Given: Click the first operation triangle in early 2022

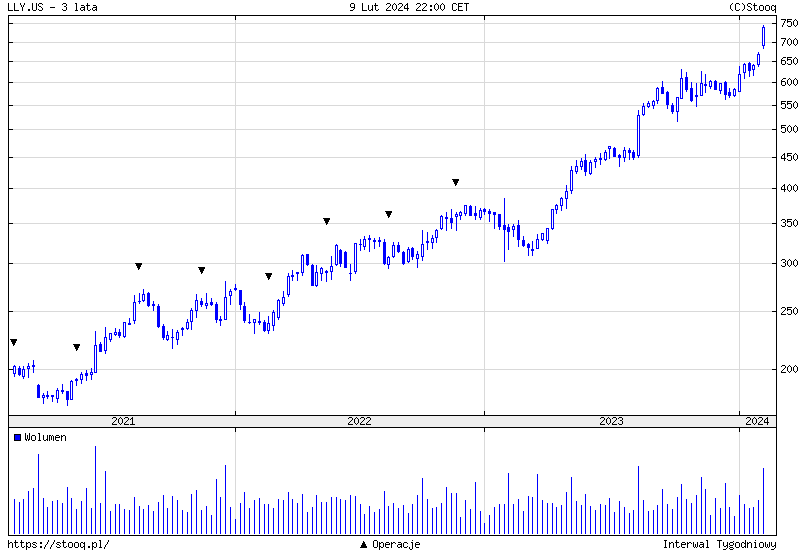Looking at the screenshot, I should tap(269, 276).
